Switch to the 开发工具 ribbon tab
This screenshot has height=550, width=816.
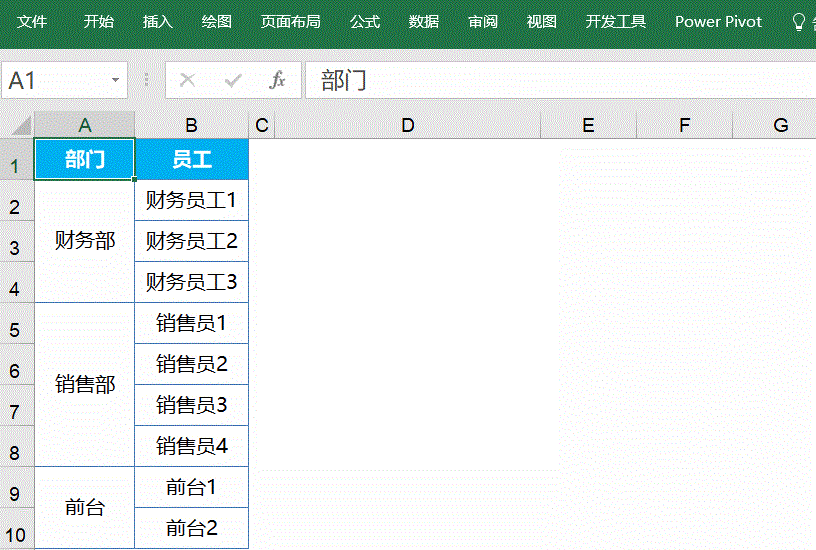click(x=616, y=22)
